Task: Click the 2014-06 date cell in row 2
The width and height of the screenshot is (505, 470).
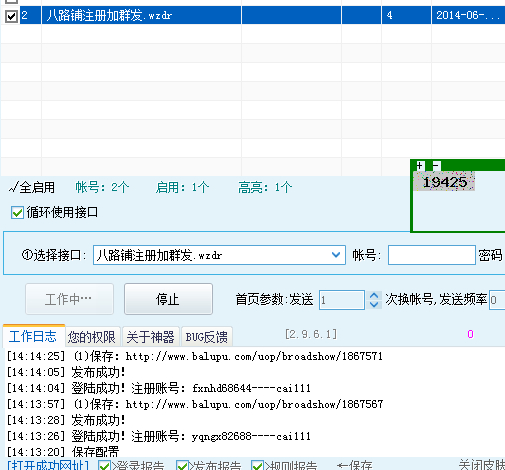Action: click(468, 15)
